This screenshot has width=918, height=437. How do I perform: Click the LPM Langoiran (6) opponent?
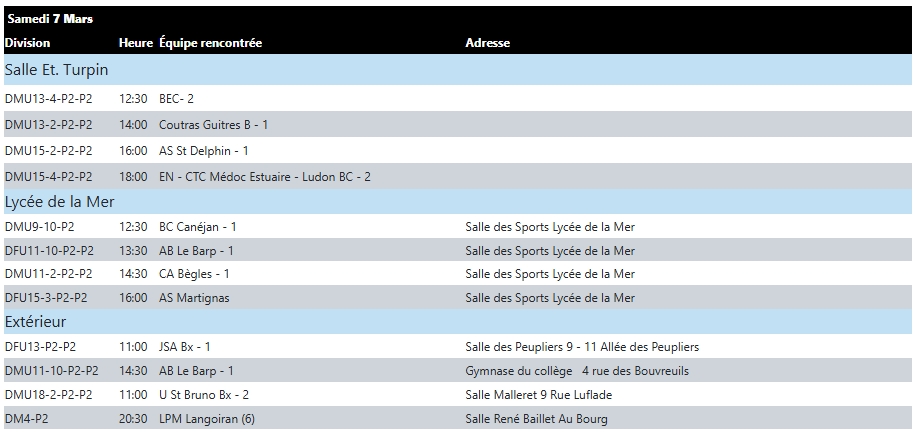pyautogui.click(x=207, y=419)
